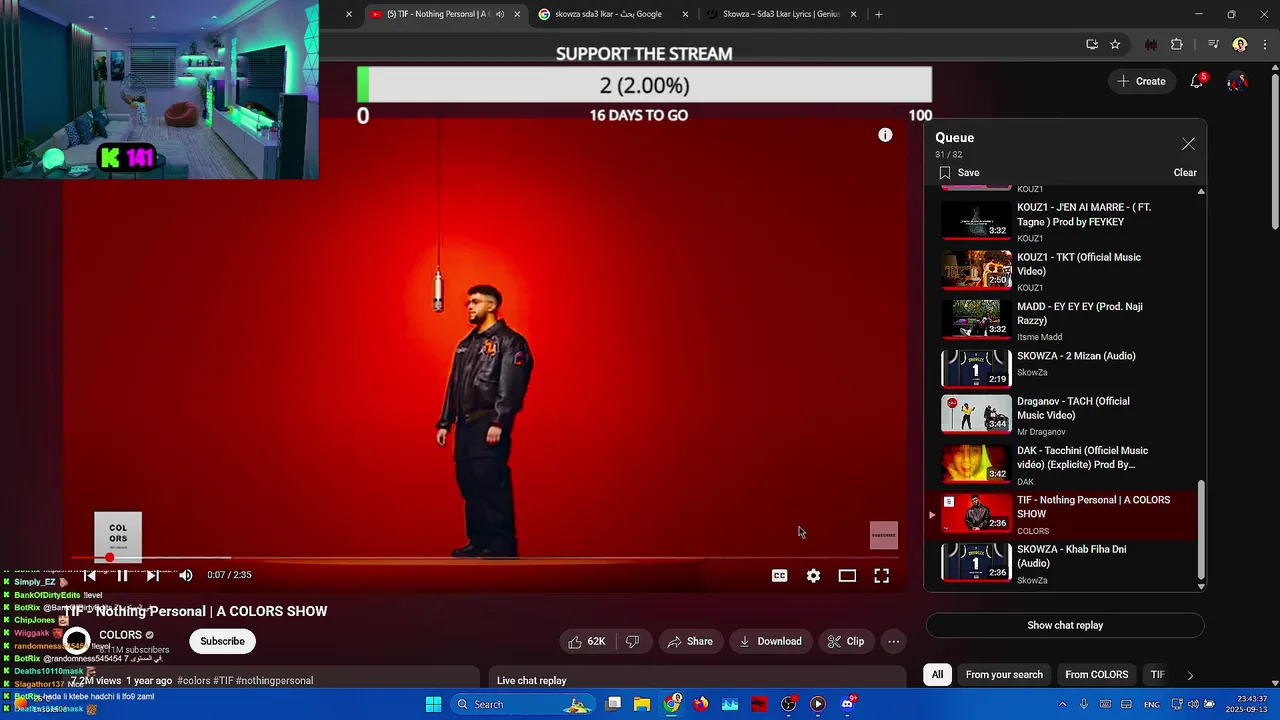Screen dimensions: 1280x720
Task: Select the From COLORS chip
Action: (1096, 674)
